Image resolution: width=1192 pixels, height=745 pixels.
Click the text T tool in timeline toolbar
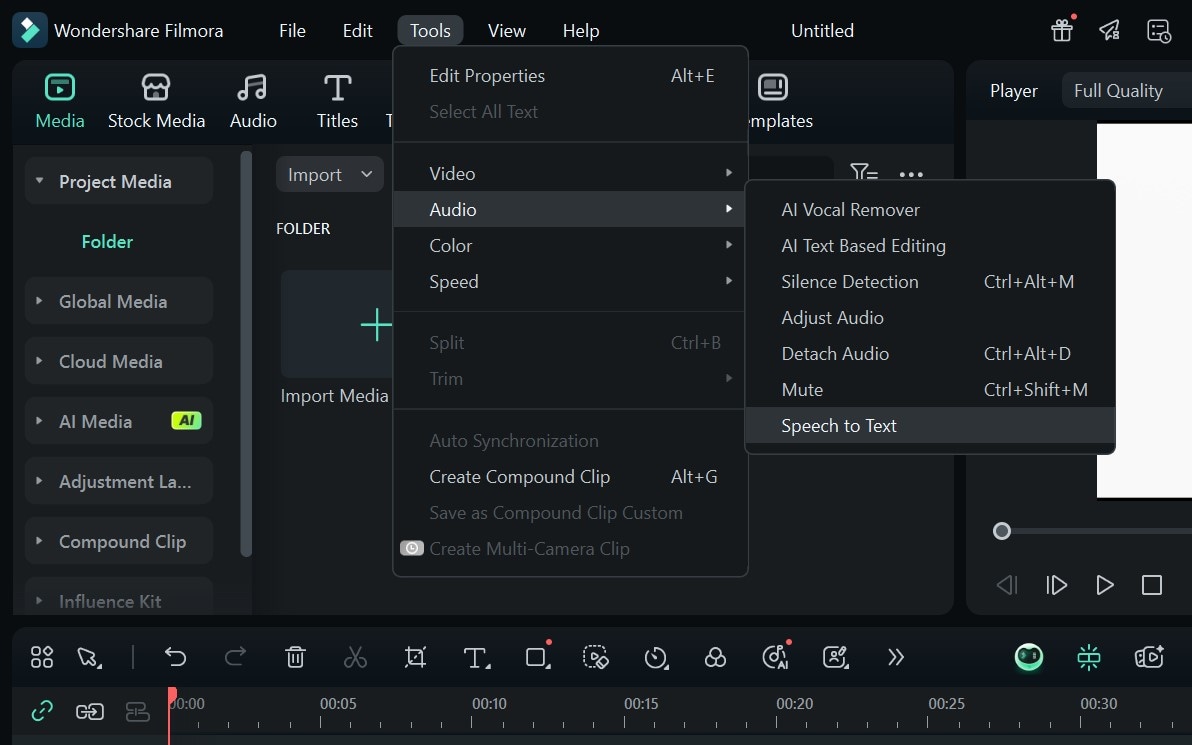(x=476, y=658)
